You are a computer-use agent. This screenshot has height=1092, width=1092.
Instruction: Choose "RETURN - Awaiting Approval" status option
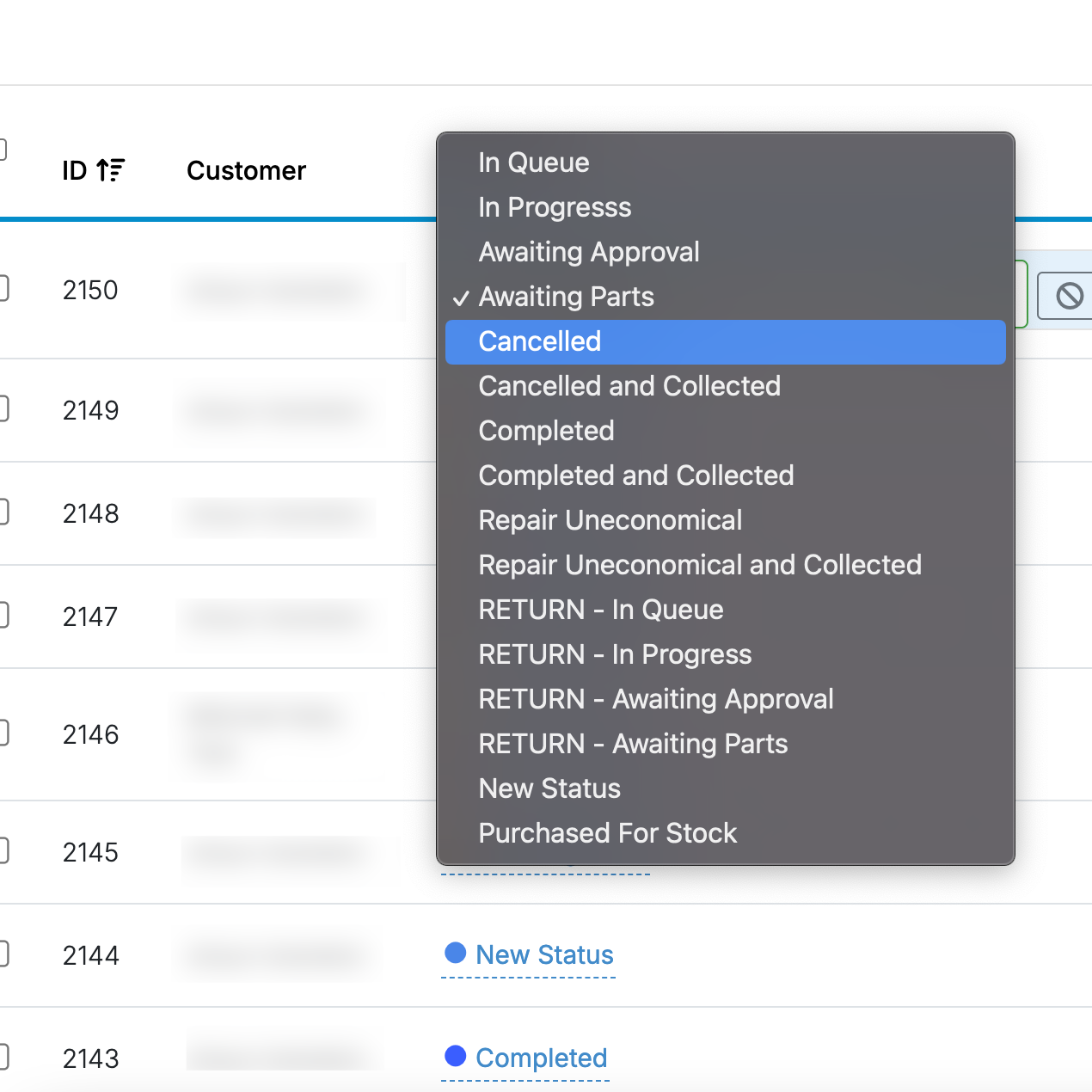655,699
